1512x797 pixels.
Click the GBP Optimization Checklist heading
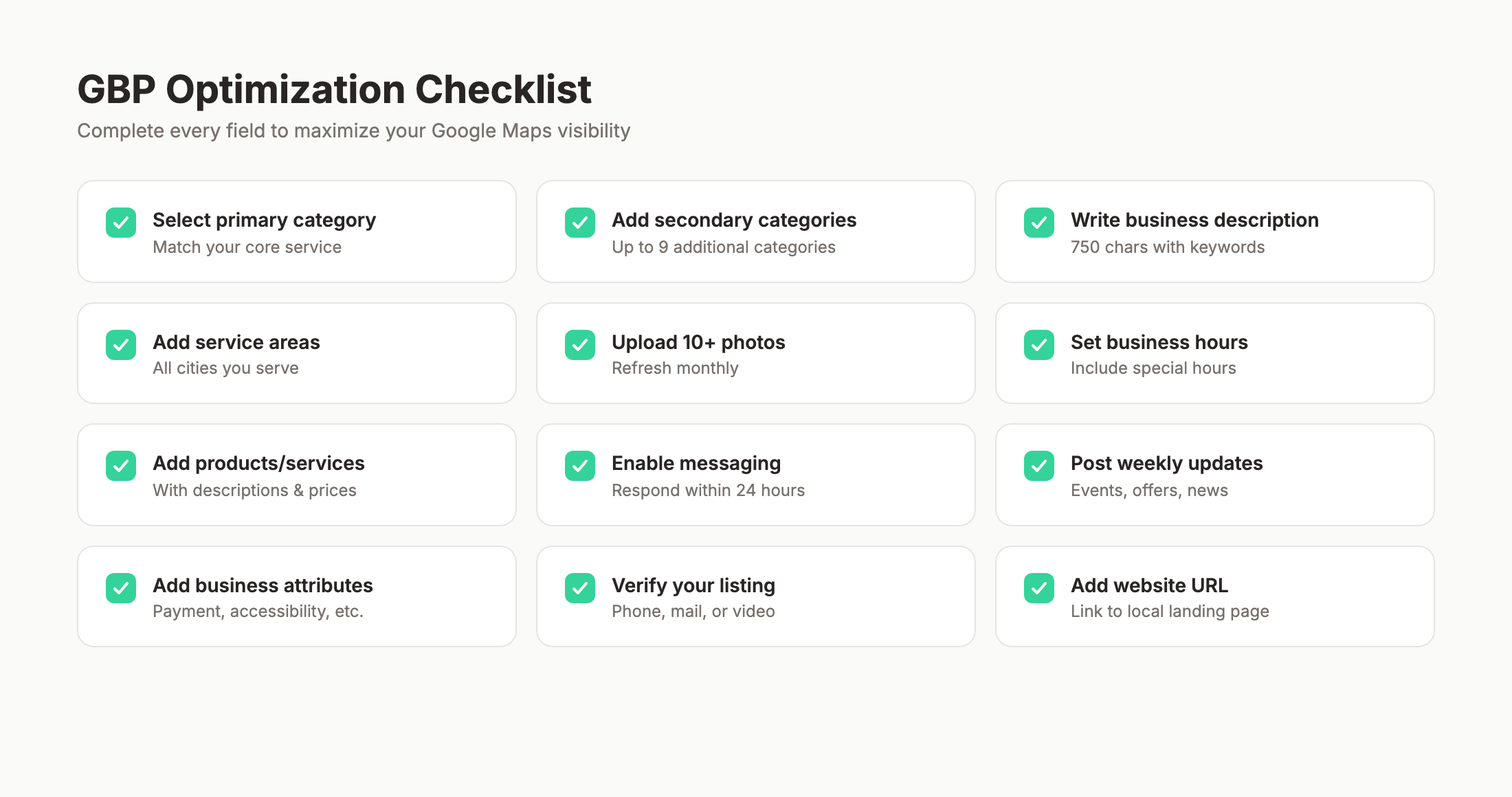[x=335, y=89]
